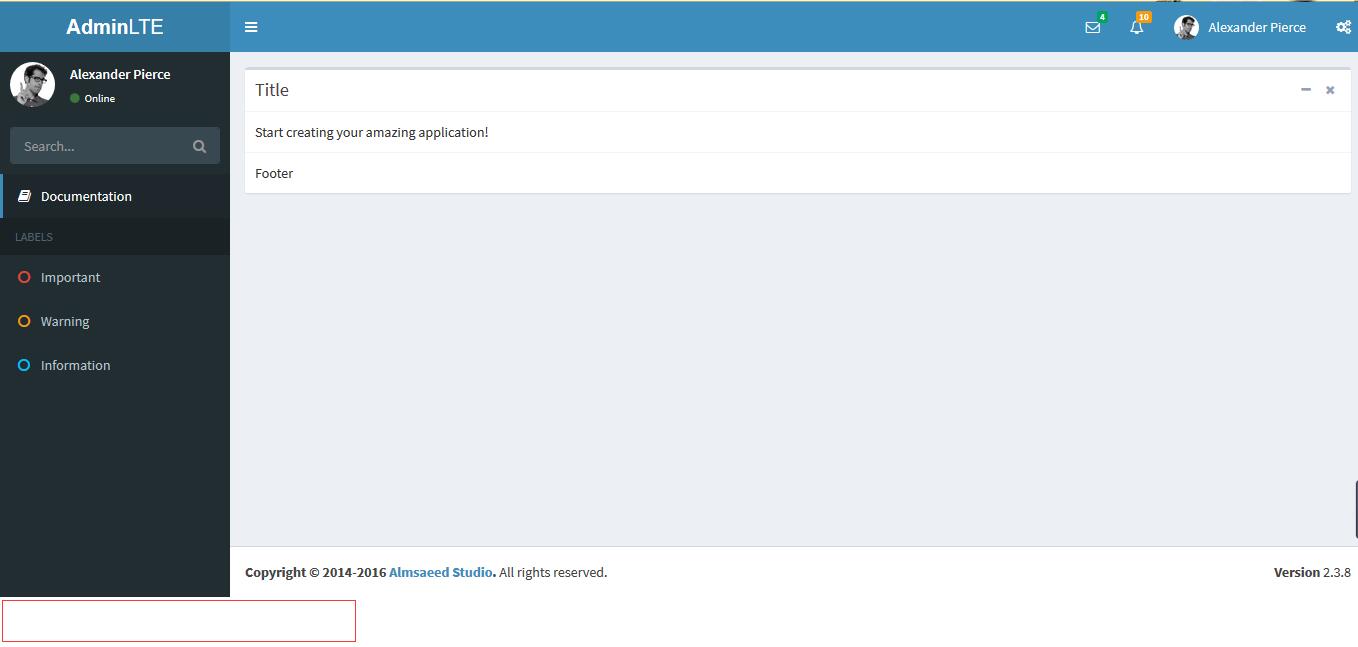Click the 'Version 2.3.8' footer text
This screenshot has width=1358, height=647.
click(1312, 572)
